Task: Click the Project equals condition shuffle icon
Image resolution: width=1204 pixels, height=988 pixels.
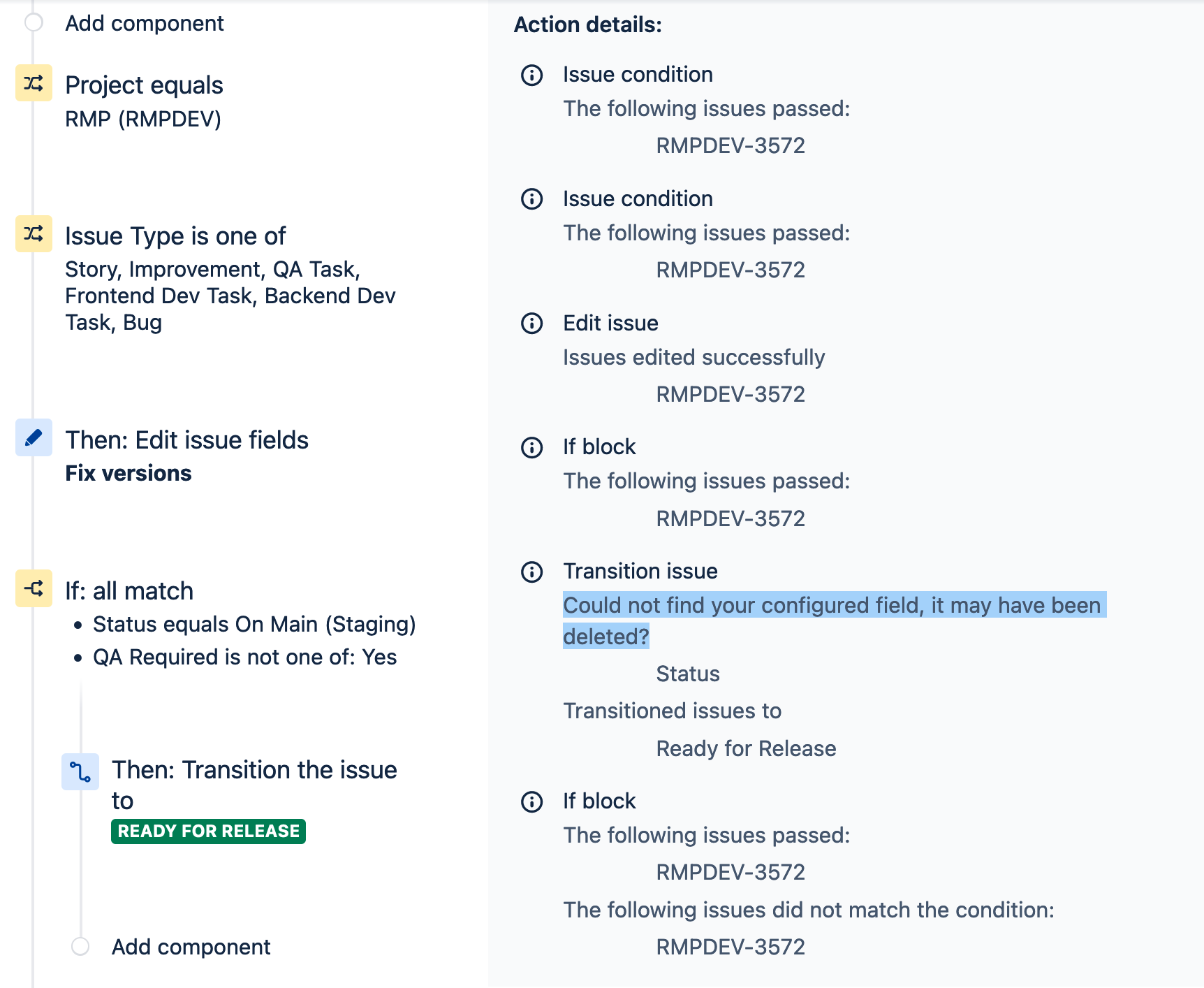Action: pyautogui.click(x=34, y=83)
